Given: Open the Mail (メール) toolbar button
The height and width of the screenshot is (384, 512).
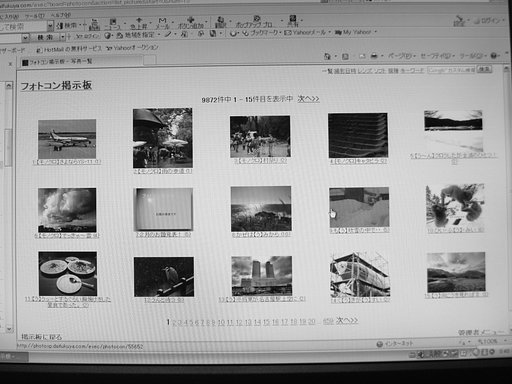Looking at the screenshot, I should [x=162, y=23].
